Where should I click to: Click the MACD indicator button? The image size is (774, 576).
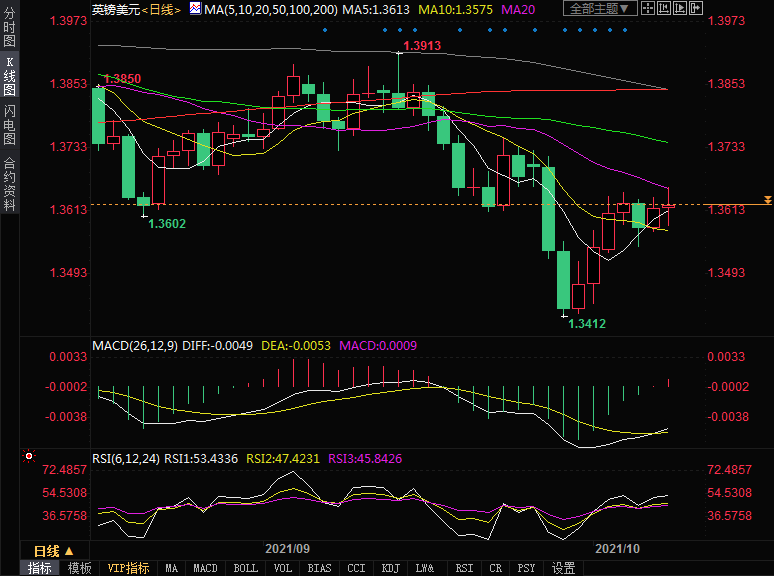coord(205,568)
